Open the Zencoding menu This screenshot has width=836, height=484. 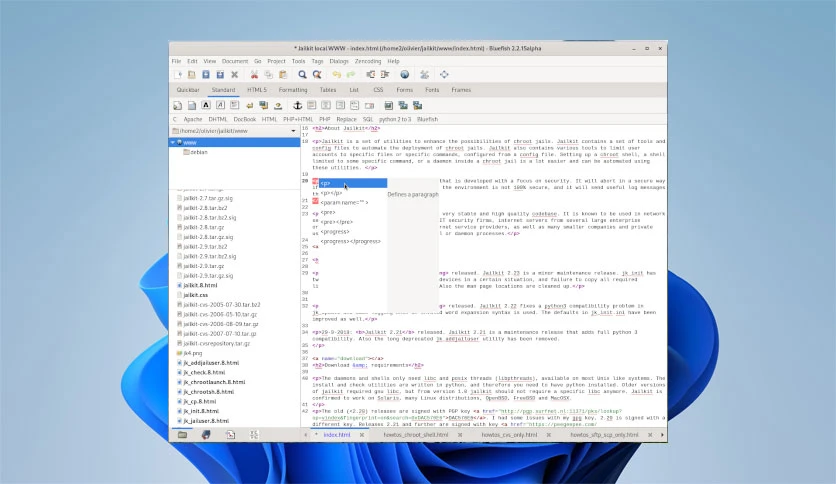tap(368, 61)
